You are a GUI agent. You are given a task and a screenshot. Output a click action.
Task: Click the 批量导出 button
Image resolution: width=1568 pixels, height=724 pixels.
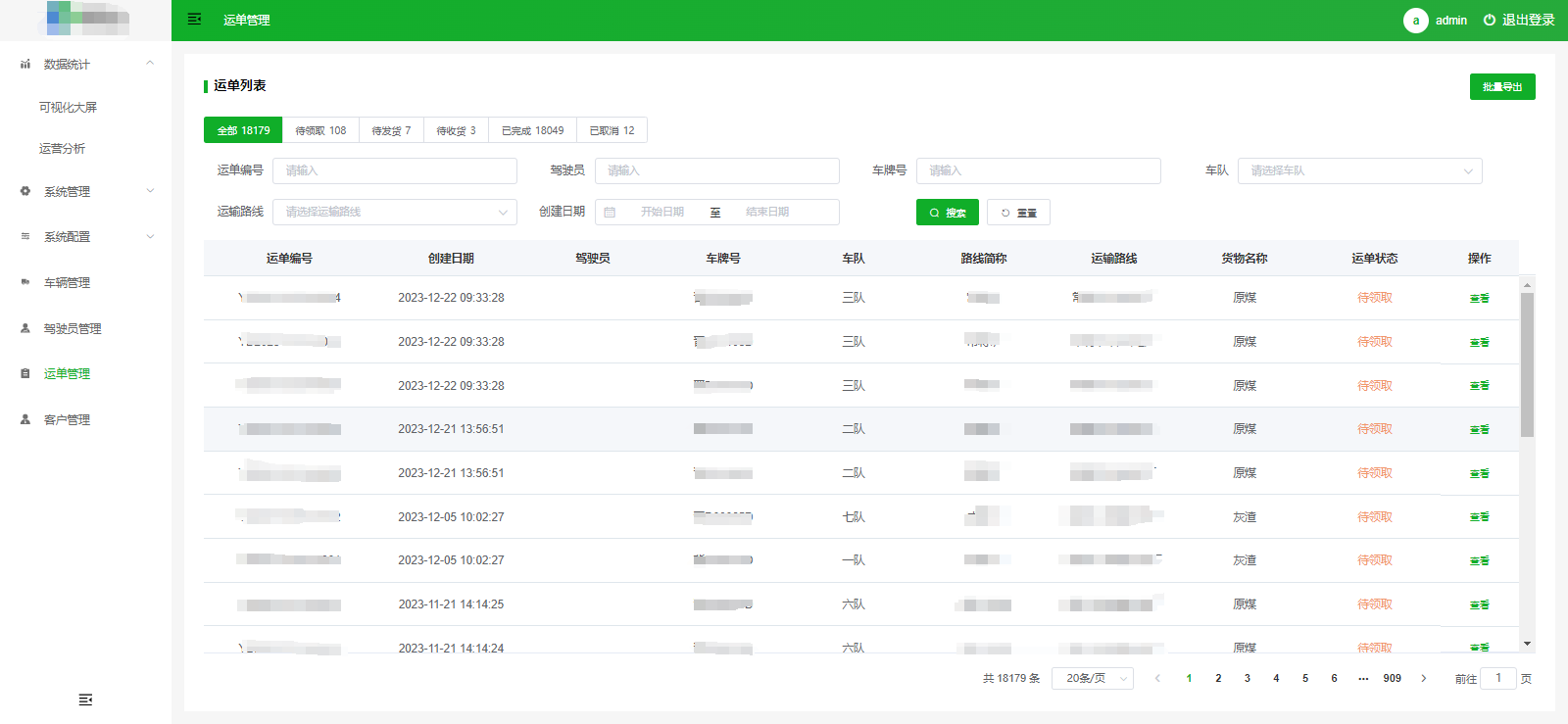pos(1502,86)
